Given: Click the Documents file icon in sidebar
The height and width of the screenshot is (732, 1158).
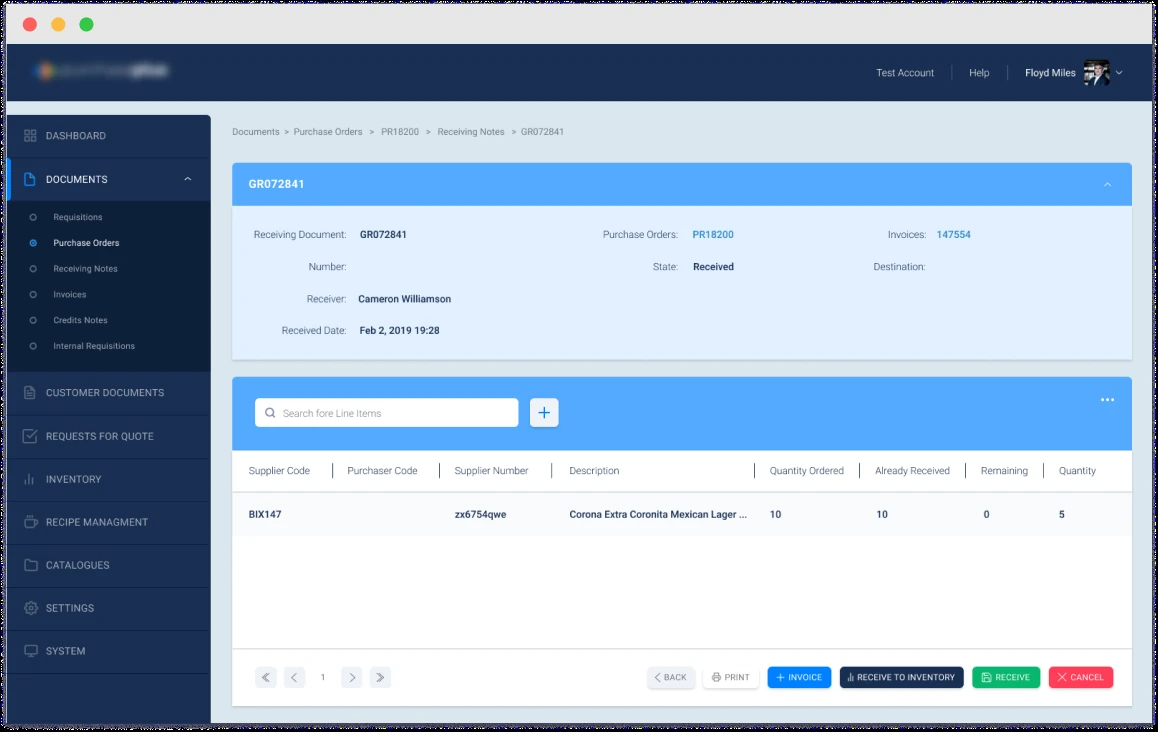Looking at the screenshot, I should pyautogui.click(x=30, y=179).
